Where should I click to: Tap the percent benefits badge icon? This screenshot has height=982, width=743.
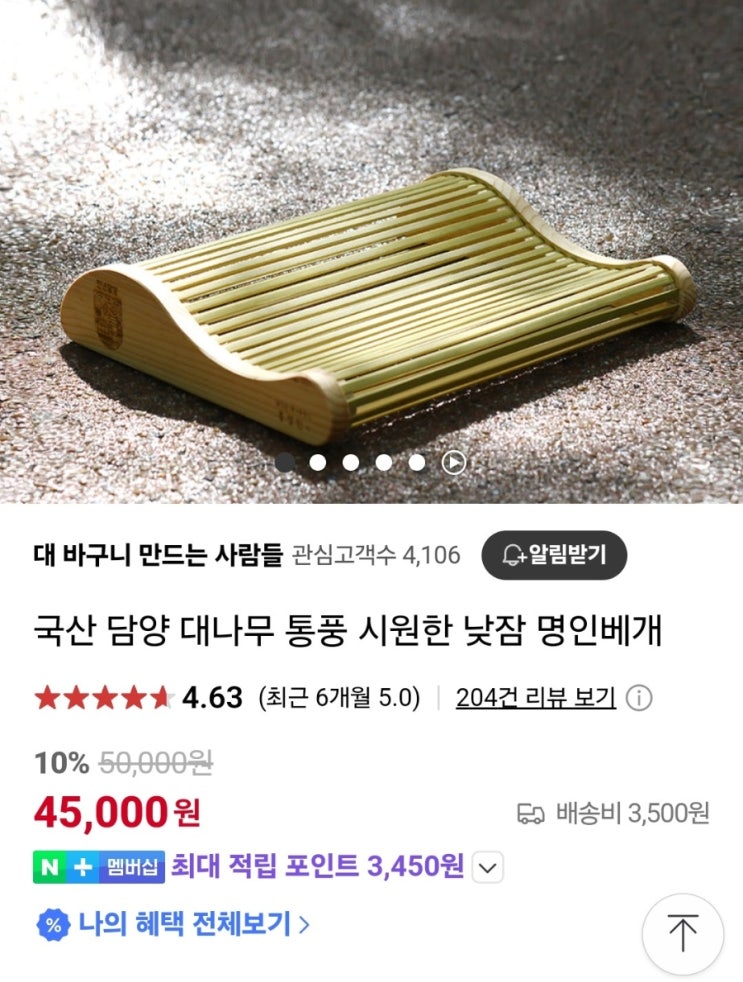pos(54,924)
